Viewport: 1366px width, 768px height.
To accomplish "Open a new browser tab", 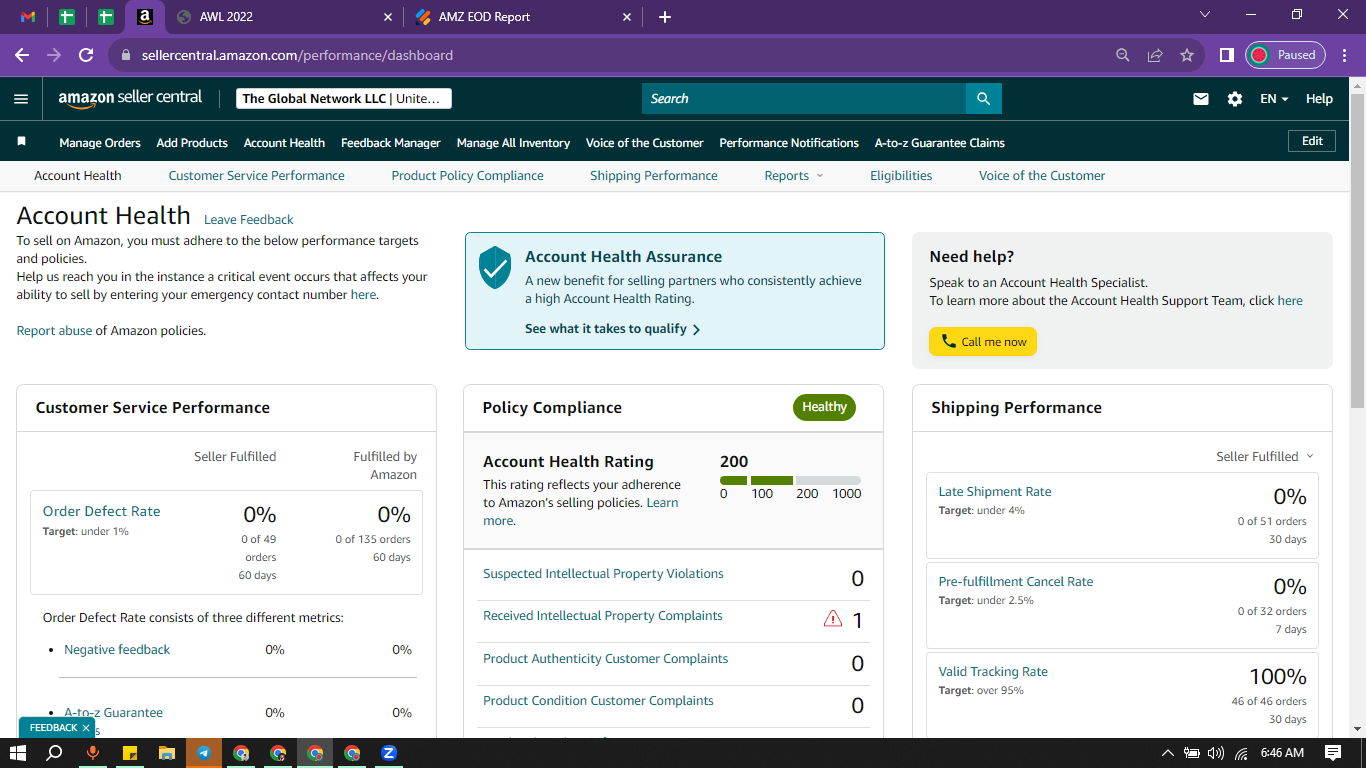I will [x=665, y=17].
